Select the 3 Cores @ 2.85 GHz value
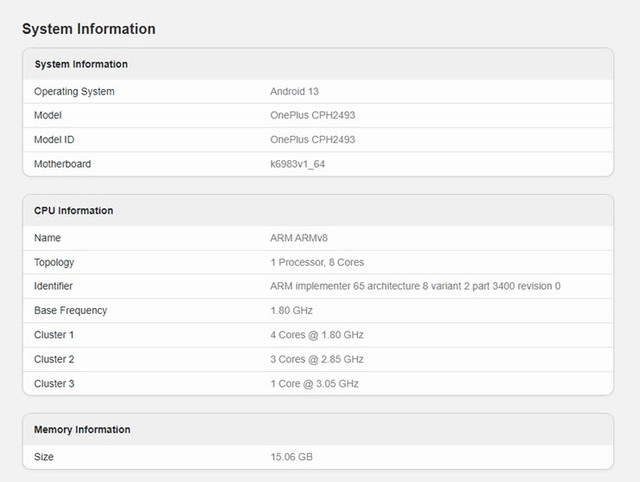 tap(317, 359)
